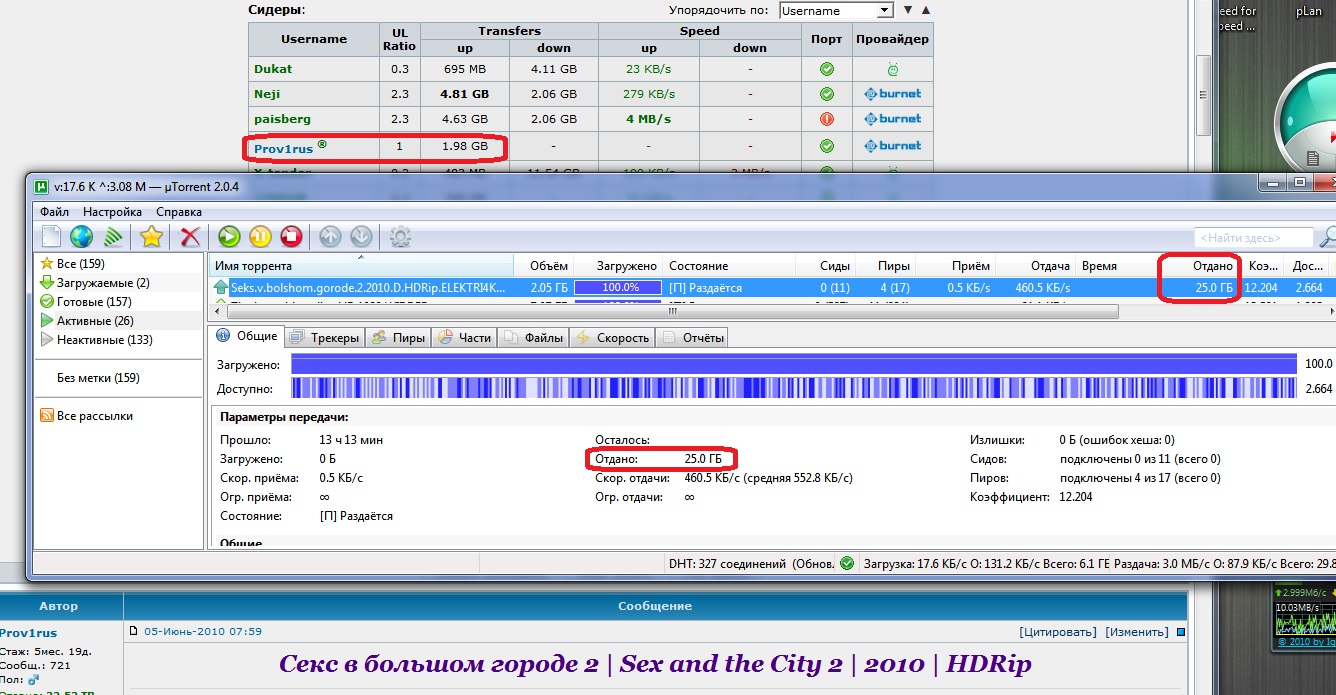Click the Add Torrent toolbar icon

click(51, 237)
